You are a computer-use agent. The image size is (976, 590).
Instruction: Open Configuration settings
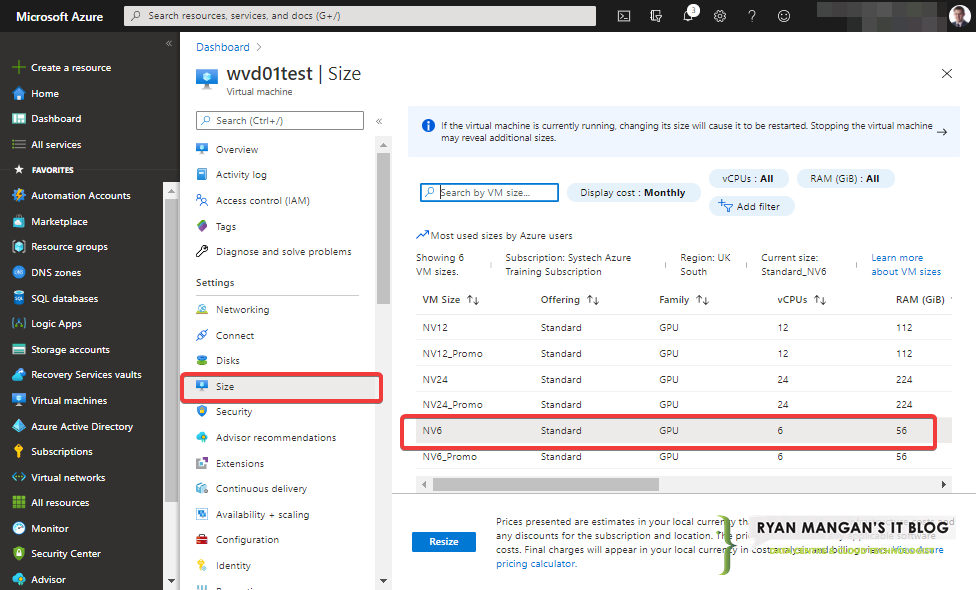(x=247, y=540)
